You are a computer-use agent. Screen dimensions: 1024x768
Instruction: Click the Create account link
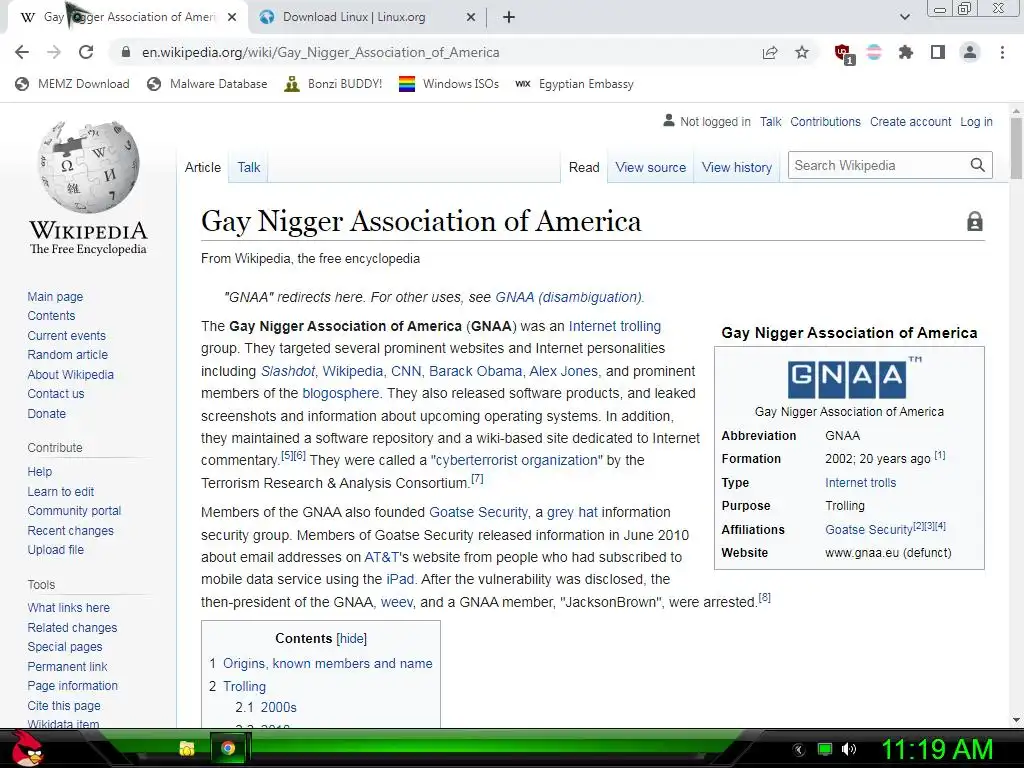point(910,121)
